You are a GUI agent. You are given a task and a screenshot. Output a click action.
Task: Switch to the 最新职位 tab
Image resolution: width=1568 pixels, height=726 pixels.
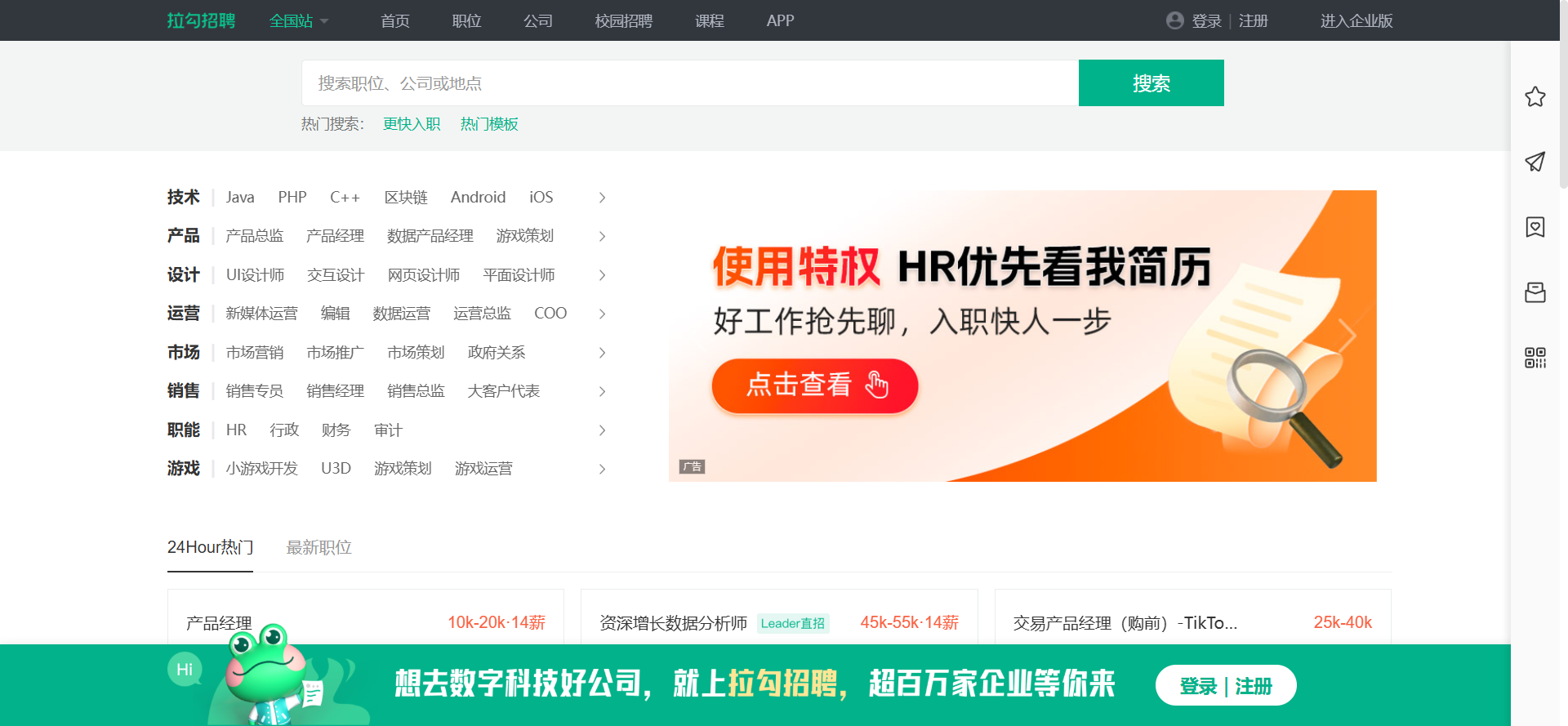(x=318, y=547)
